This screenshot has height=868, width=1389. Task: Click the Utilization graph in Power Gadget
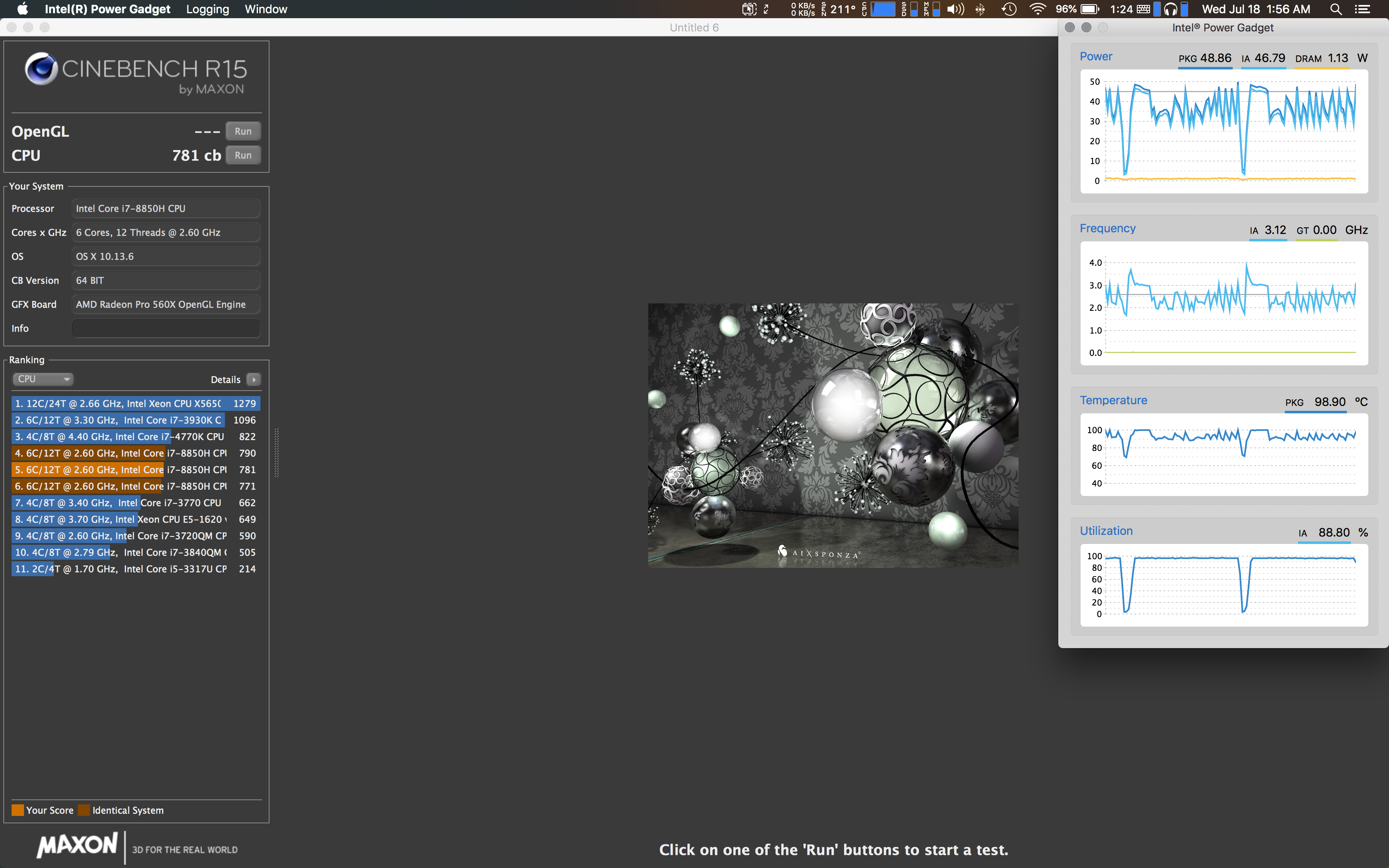tap(1224, 585)
